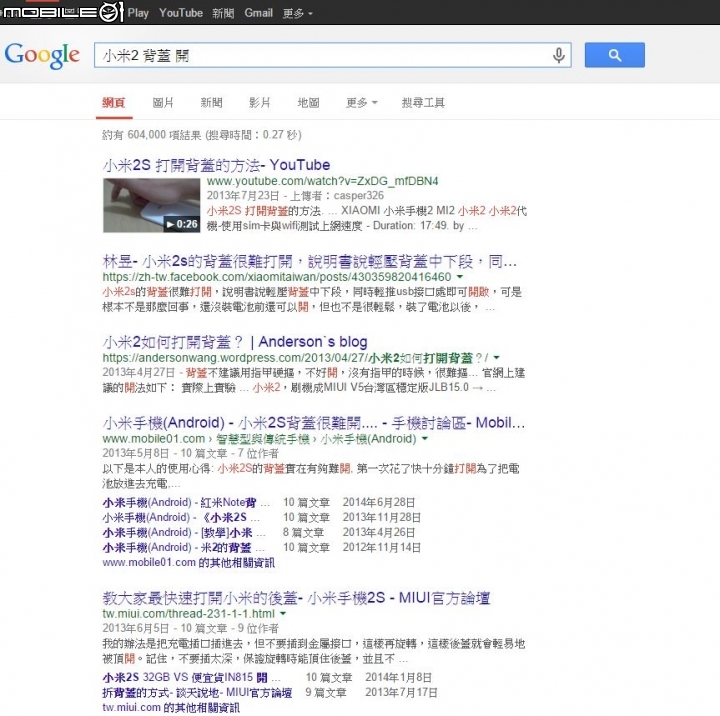Expand the 更多 dropdown in top black bar
The image size is (720, 716).
298,13
